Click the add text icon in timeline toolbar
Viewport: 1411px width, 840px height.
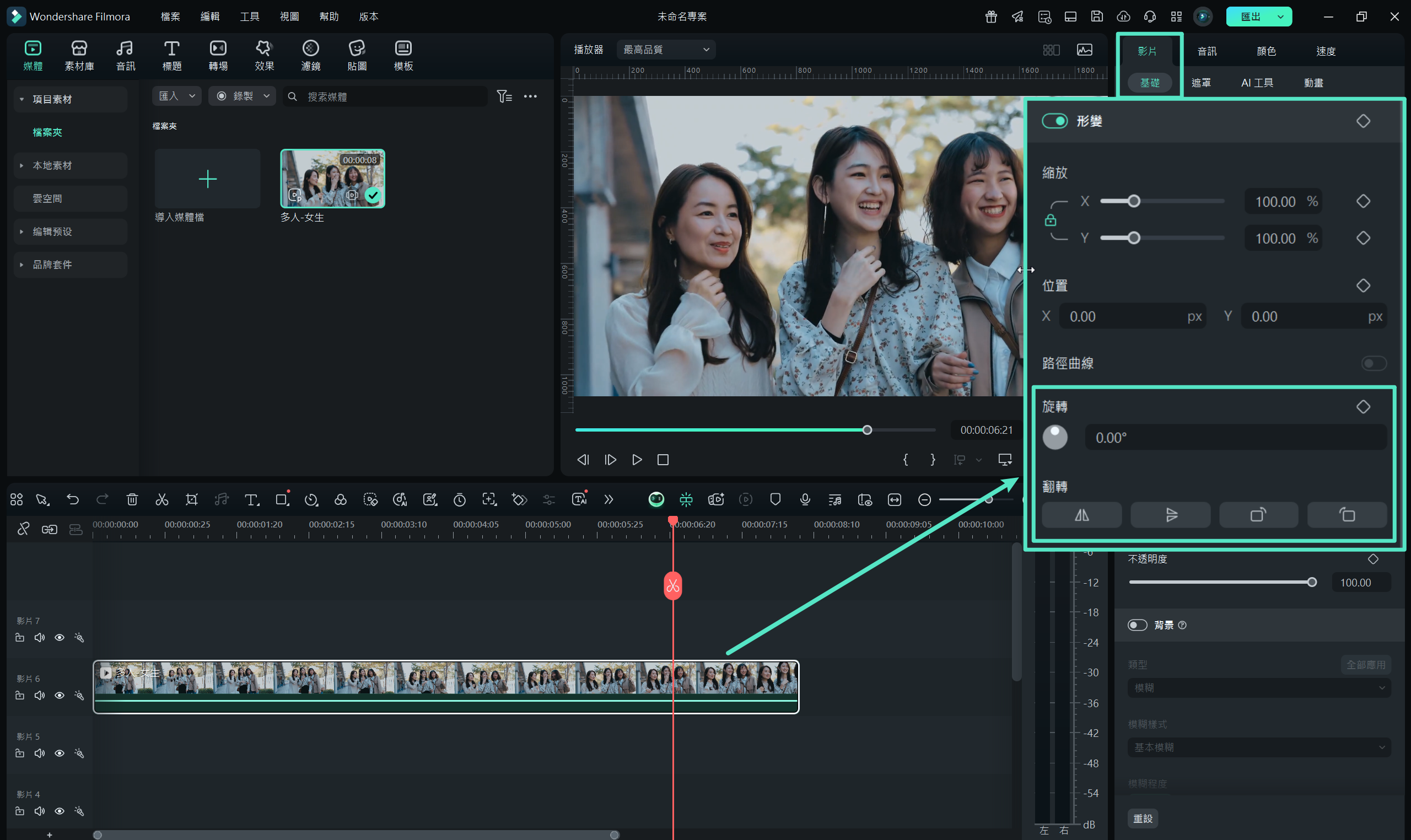pos(251,499)
